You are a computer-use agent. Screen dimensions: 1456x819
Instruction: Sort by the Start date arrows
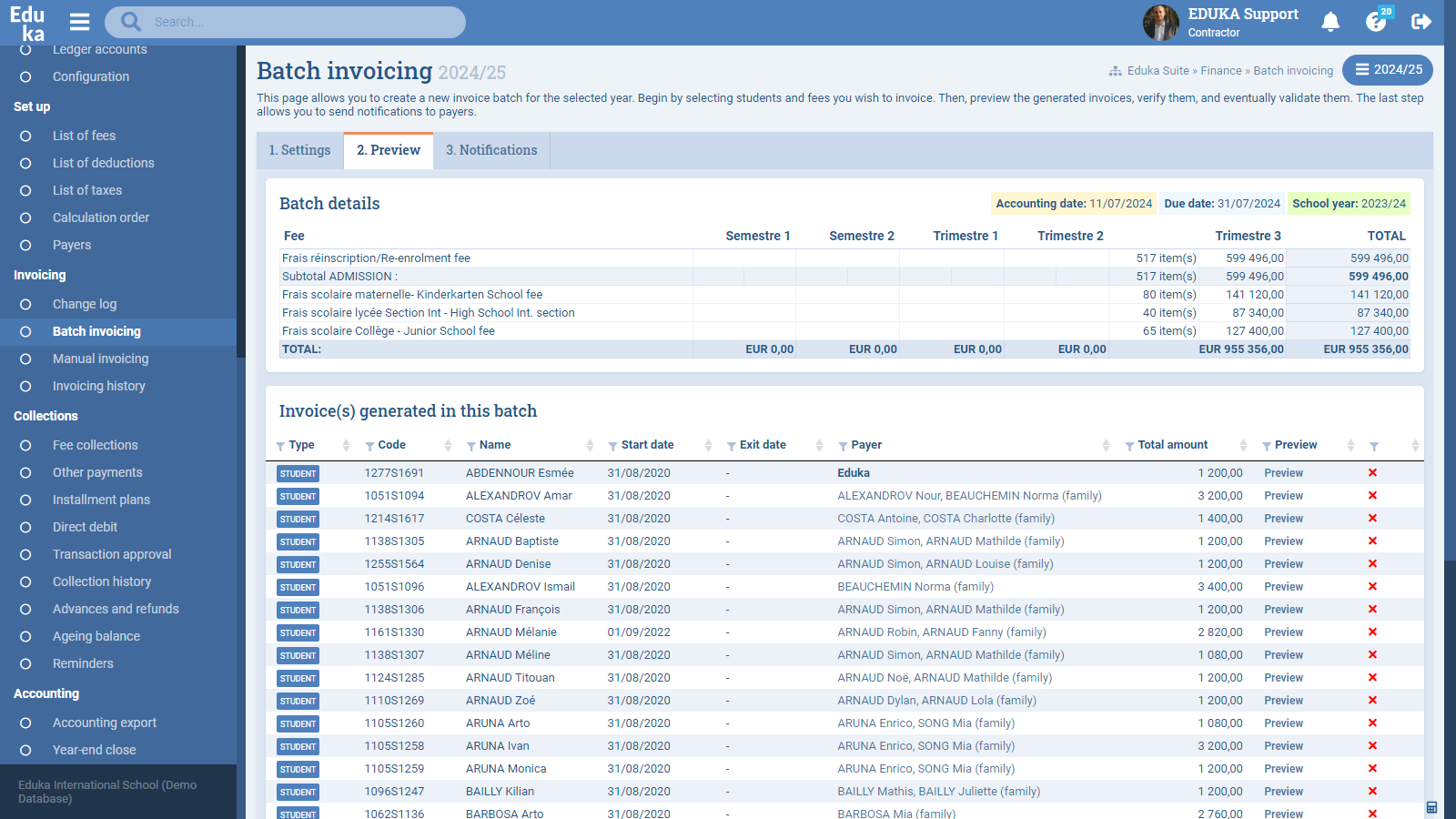[x=708, y=445]
